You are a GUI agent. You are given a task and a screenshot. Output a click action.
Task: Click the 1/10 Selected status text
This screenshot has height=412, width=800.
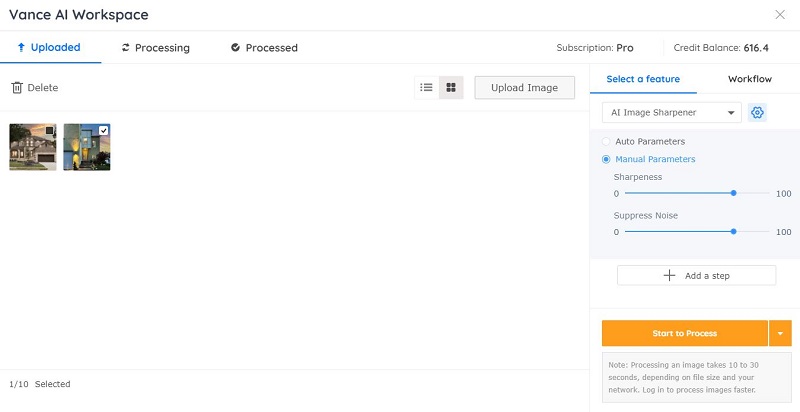point(40,384)
